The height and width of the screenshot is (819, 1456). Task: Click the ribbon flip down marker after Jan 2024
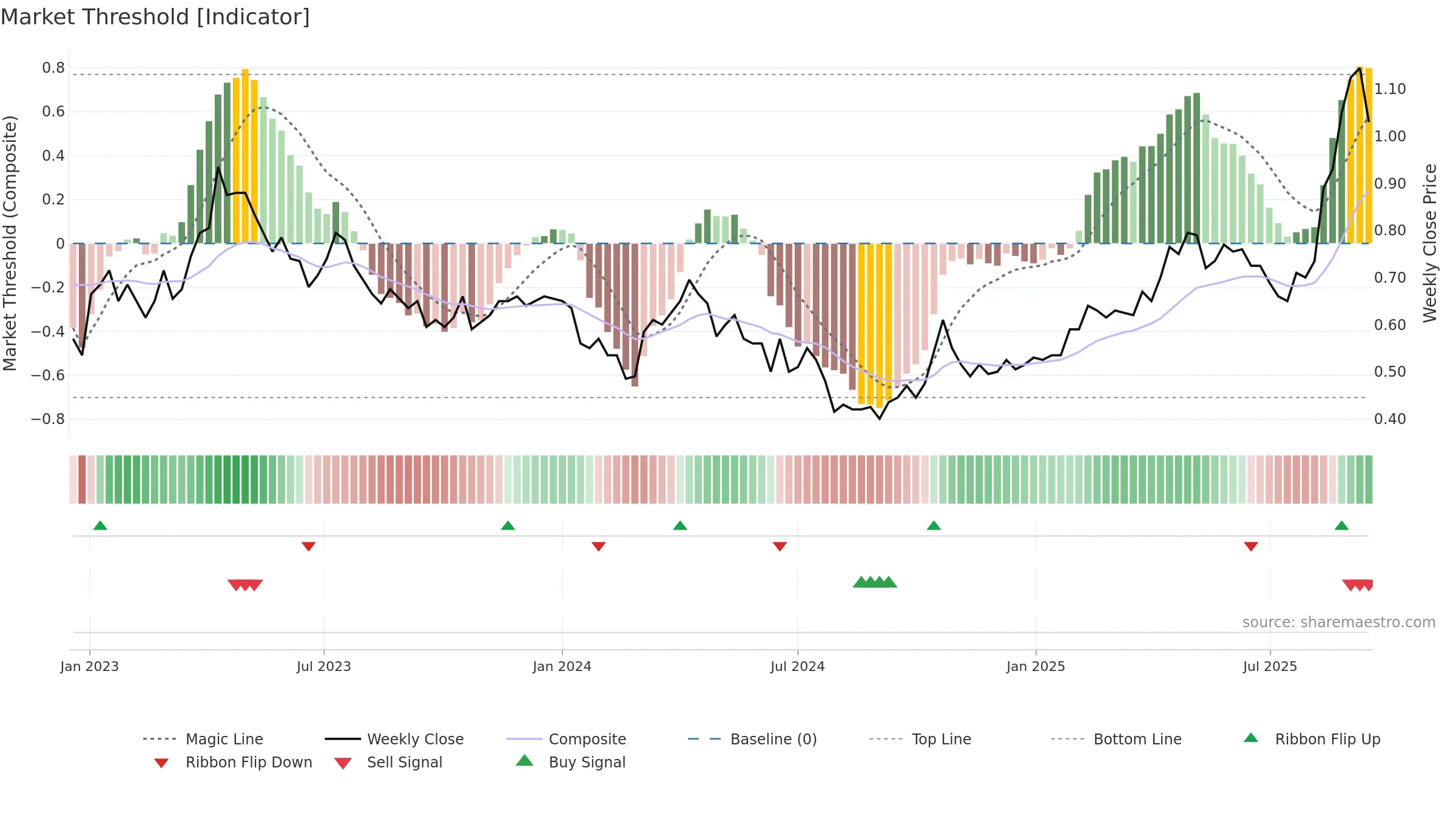click(x=598, y=547)
